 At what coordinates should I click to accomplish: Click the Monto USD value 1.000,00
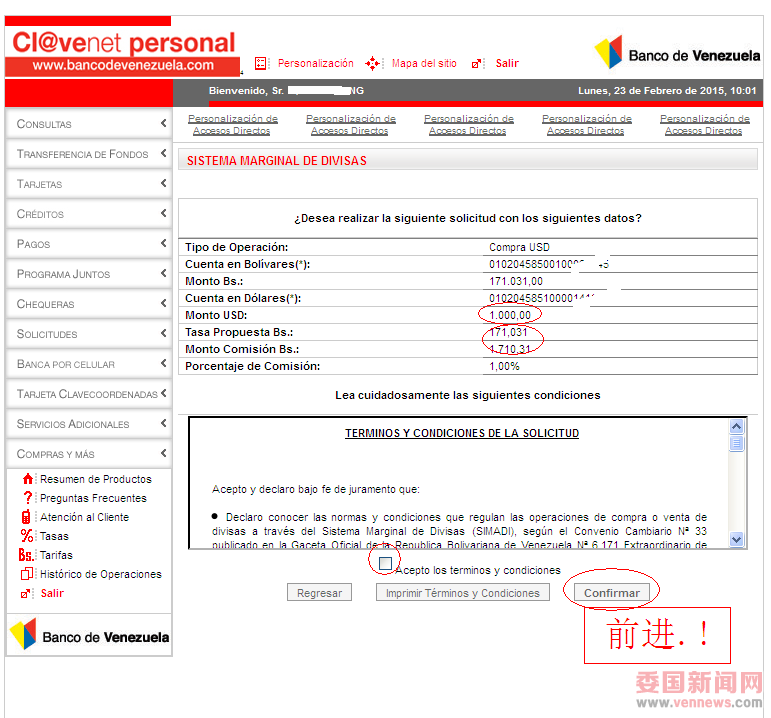510,315
